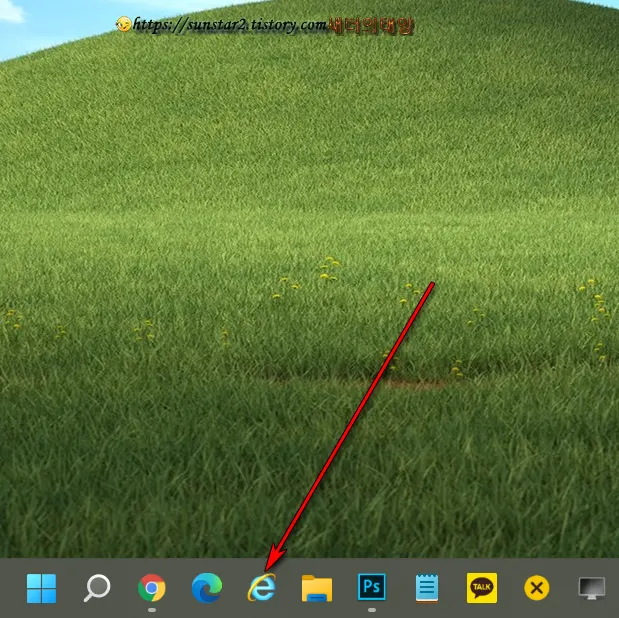Image resolution: width=619 pixels, height=618 pixels.
Task: Click the yellow circle X taskbar icon
Action: point(536,588)
